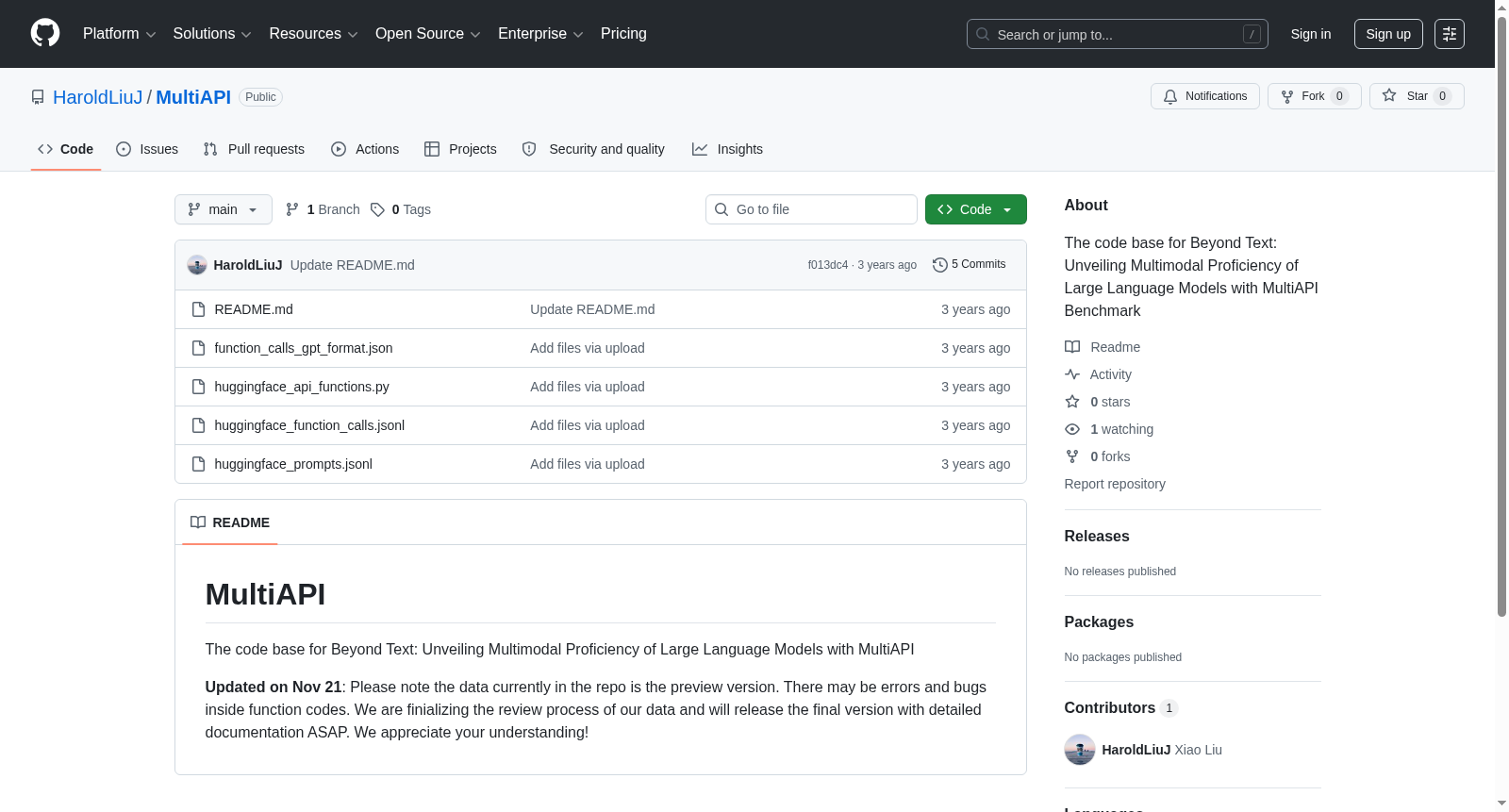Switch to the Pull requests tab
1509x812 pixels.
point(254,149)
